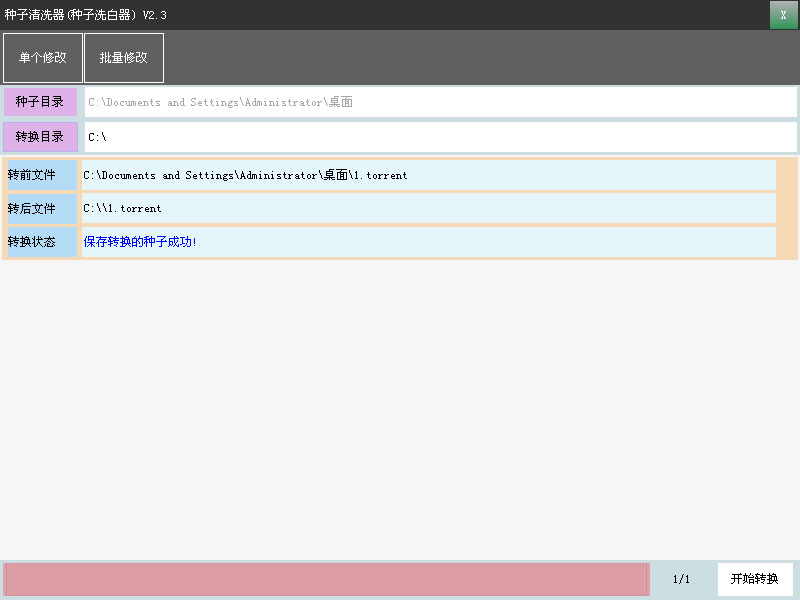
Task: Click the 转换目录 browse button
Action: point(40,137)
